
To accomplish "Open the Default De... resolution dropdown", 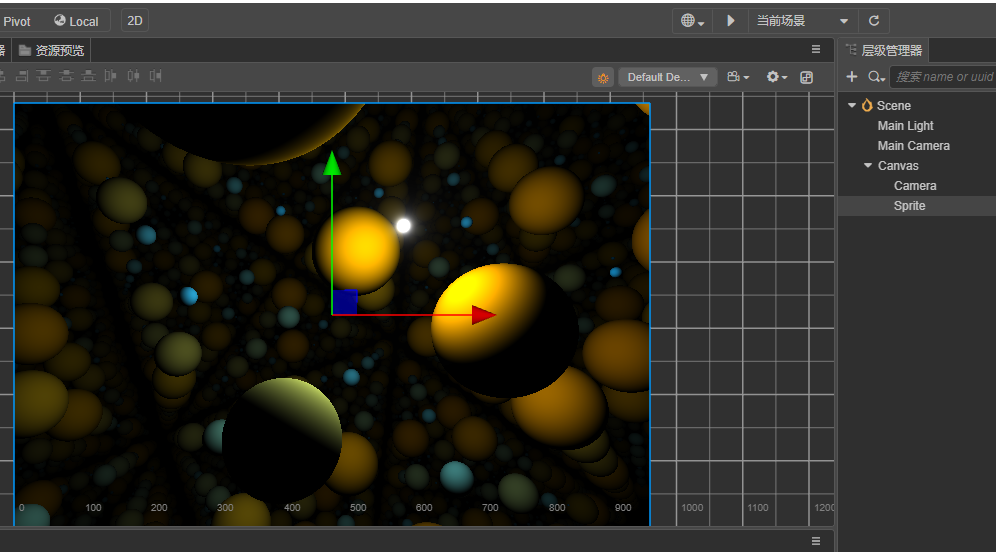I will tap(667, 77).
